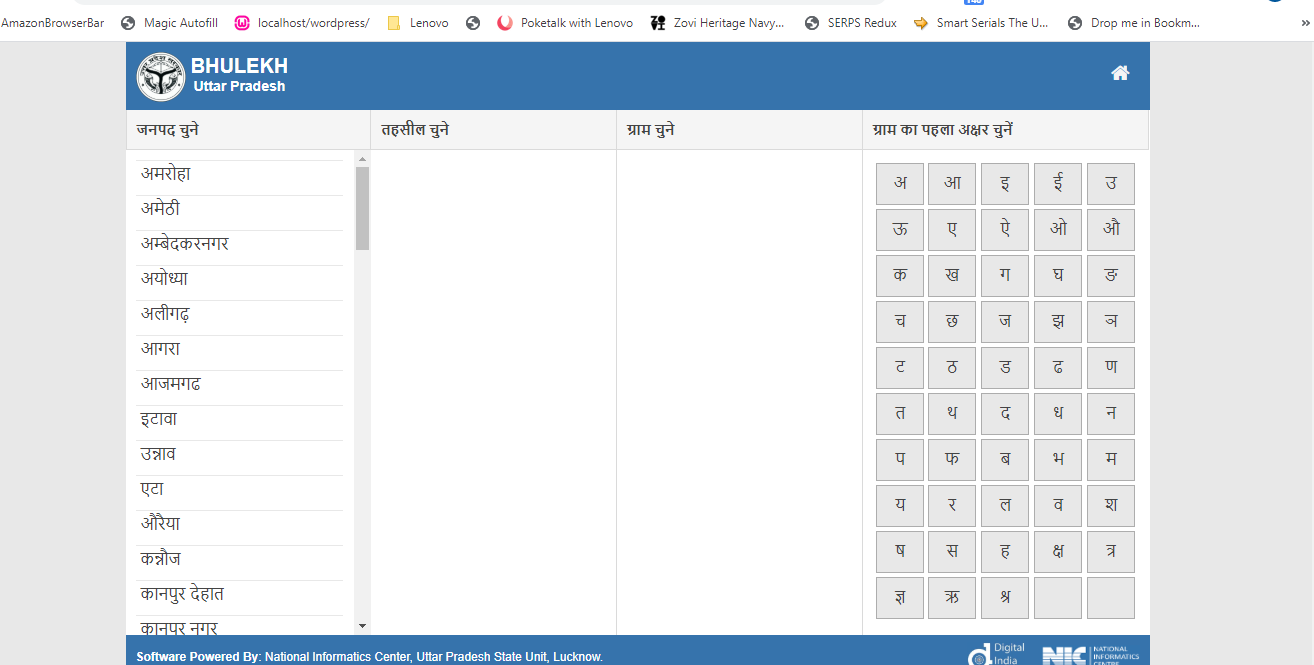
Task: Choose letter ट button
Action: (900, 368)
